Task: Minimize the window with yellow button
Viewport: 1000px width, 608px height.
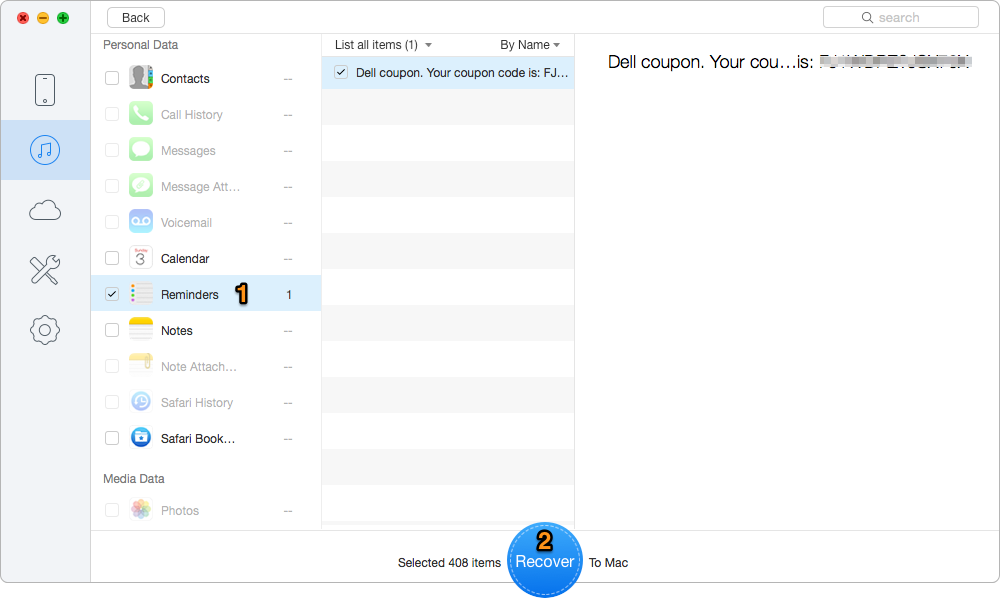Action: [43, 18]
